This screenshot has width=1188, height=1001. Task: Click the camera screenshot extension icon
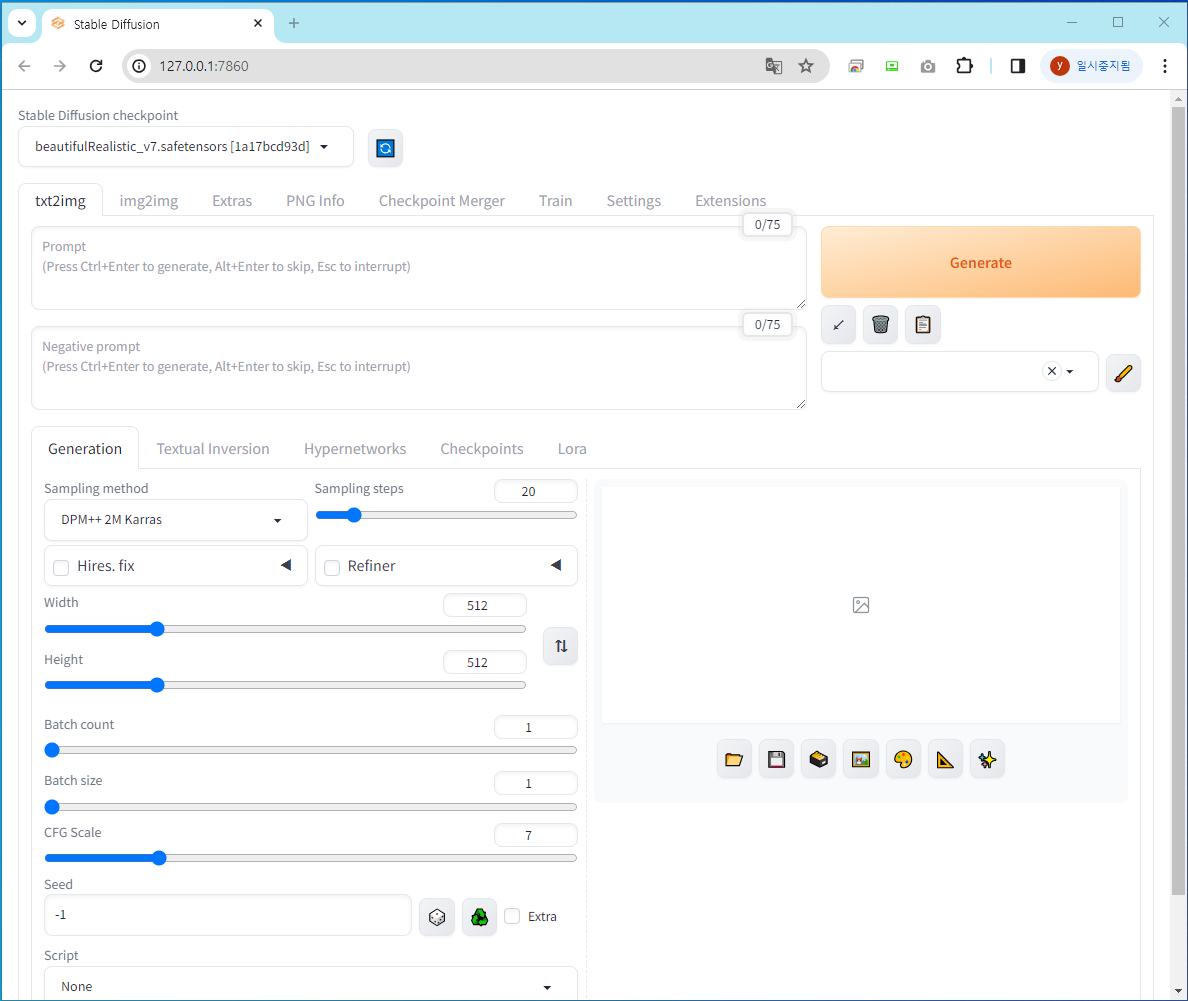coord(927,67)
